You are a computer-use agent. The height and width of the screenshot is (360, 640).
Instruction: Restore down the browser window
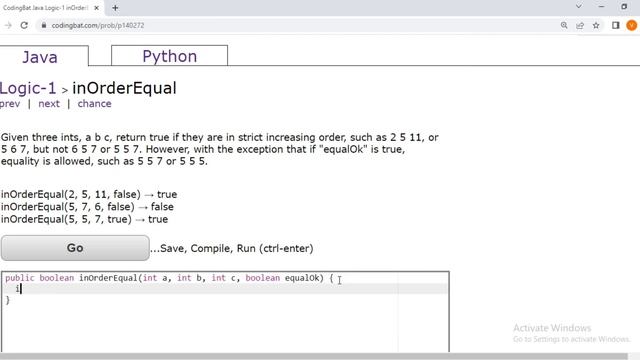624,7
